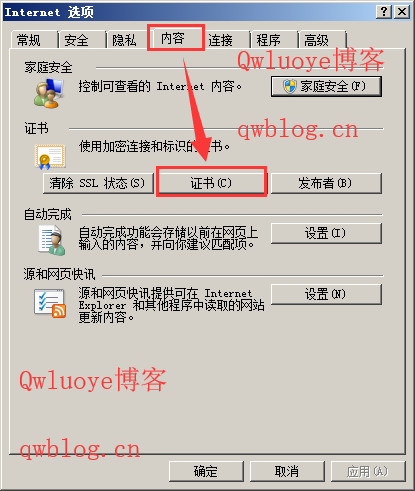Click the Family Safety users icon
This screenshot has width=415, height=491.
(49, 93)
